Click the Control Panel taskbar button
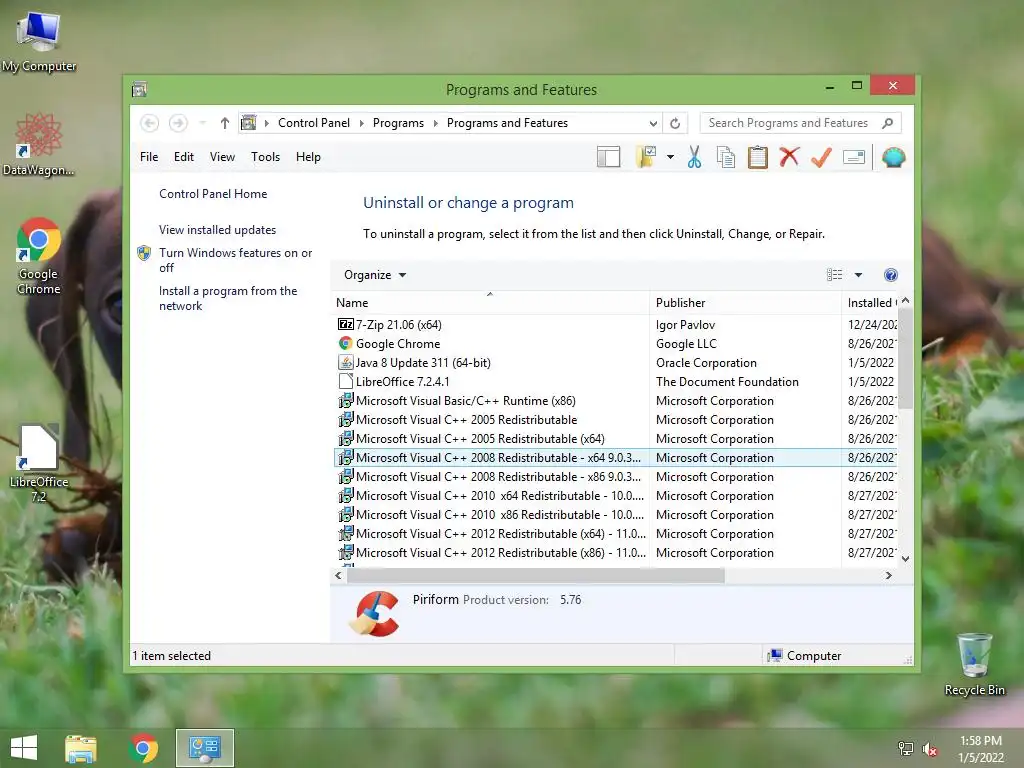 coord(204,748)
